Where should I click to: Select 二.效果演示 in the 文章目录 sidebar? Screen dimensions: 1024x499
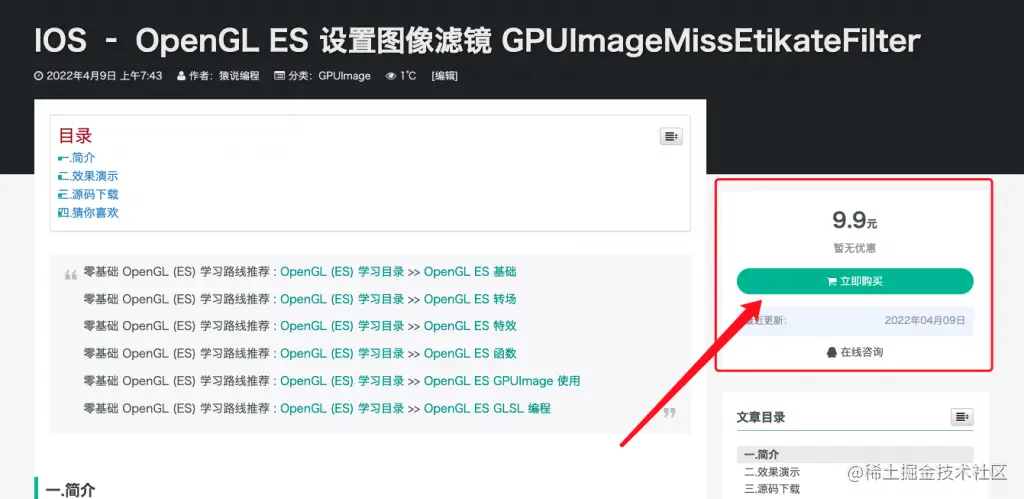772,472
